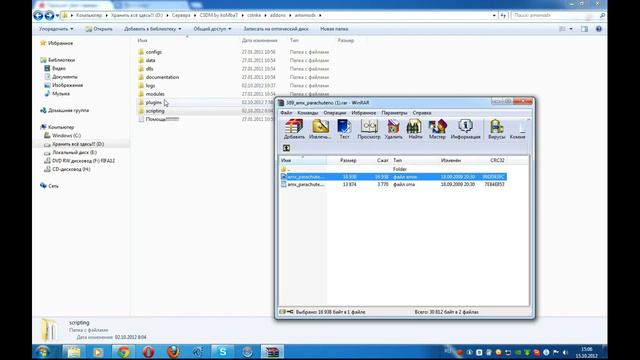
Task: Click the 'addons' segment in the address bar
Action: (278, 16)
